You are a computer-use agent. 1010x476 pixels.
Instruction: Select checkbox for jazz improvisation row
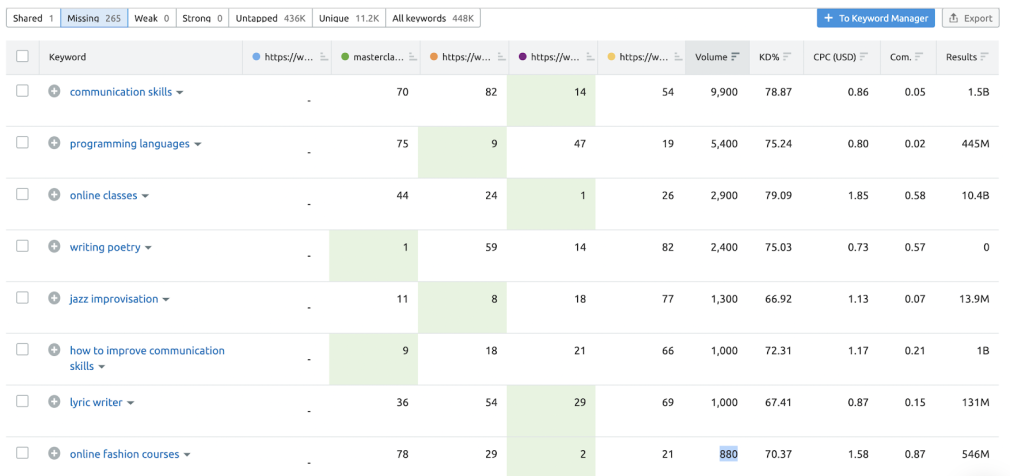22,298
